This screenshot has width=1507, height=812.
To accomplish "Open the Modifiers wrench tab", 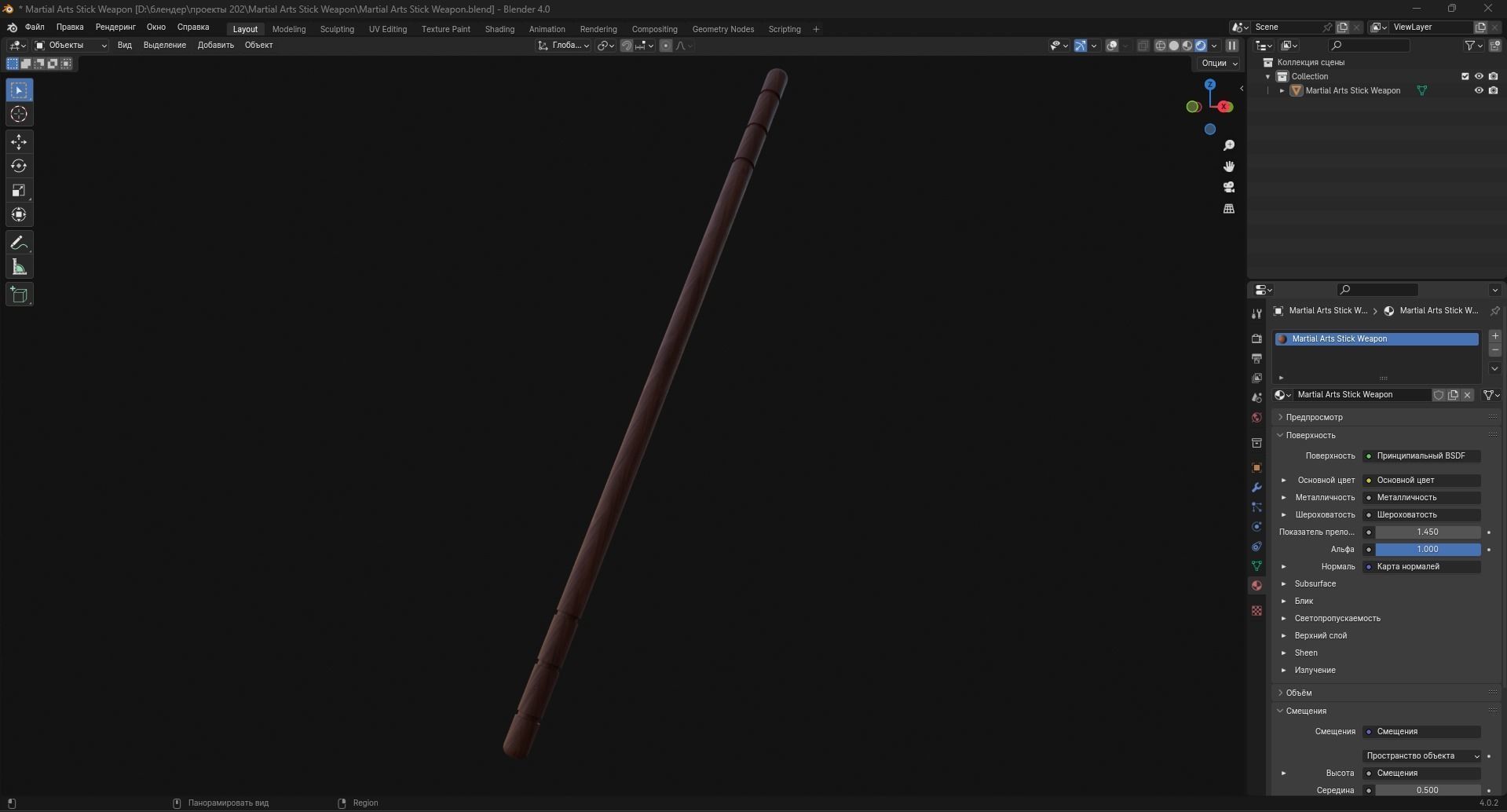I will click(x=1256, y=487).
